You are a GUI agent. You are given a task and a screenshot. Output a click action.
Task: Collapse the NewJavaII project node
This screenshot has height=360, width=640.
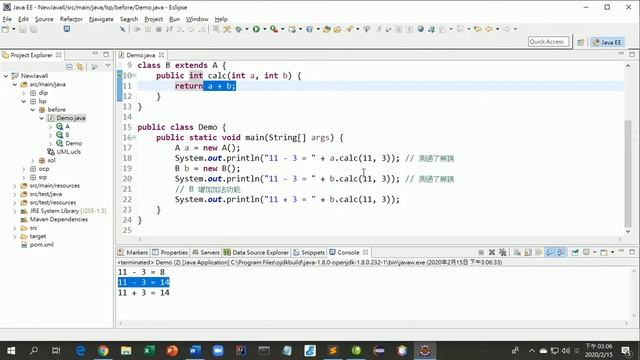tap(6, 76)
